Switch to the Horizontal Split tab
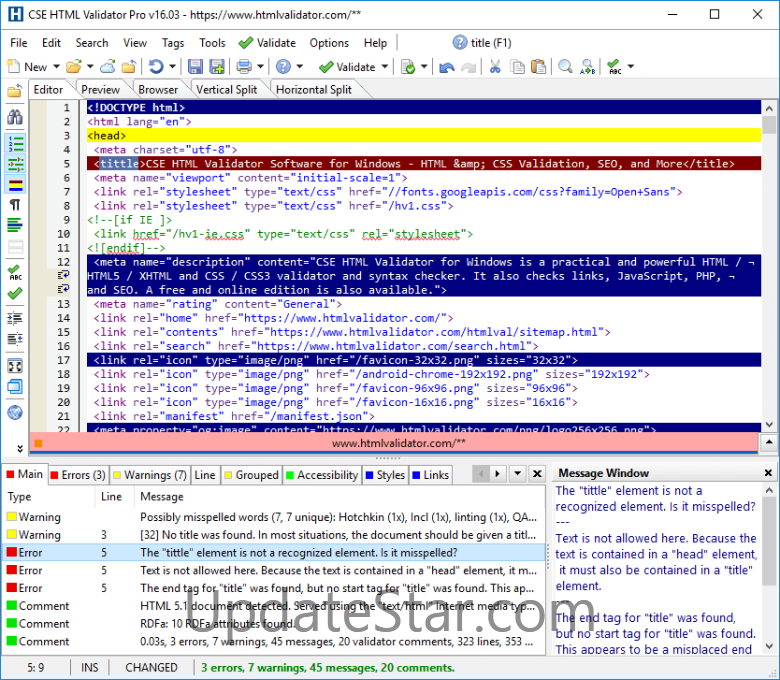Image resolution: width=780 pixels, height=680 pixels. click(x=313, y=90)
